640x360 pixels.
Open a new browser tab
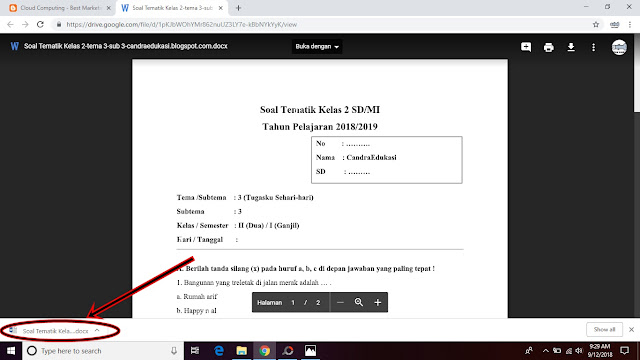coord(238,8)
